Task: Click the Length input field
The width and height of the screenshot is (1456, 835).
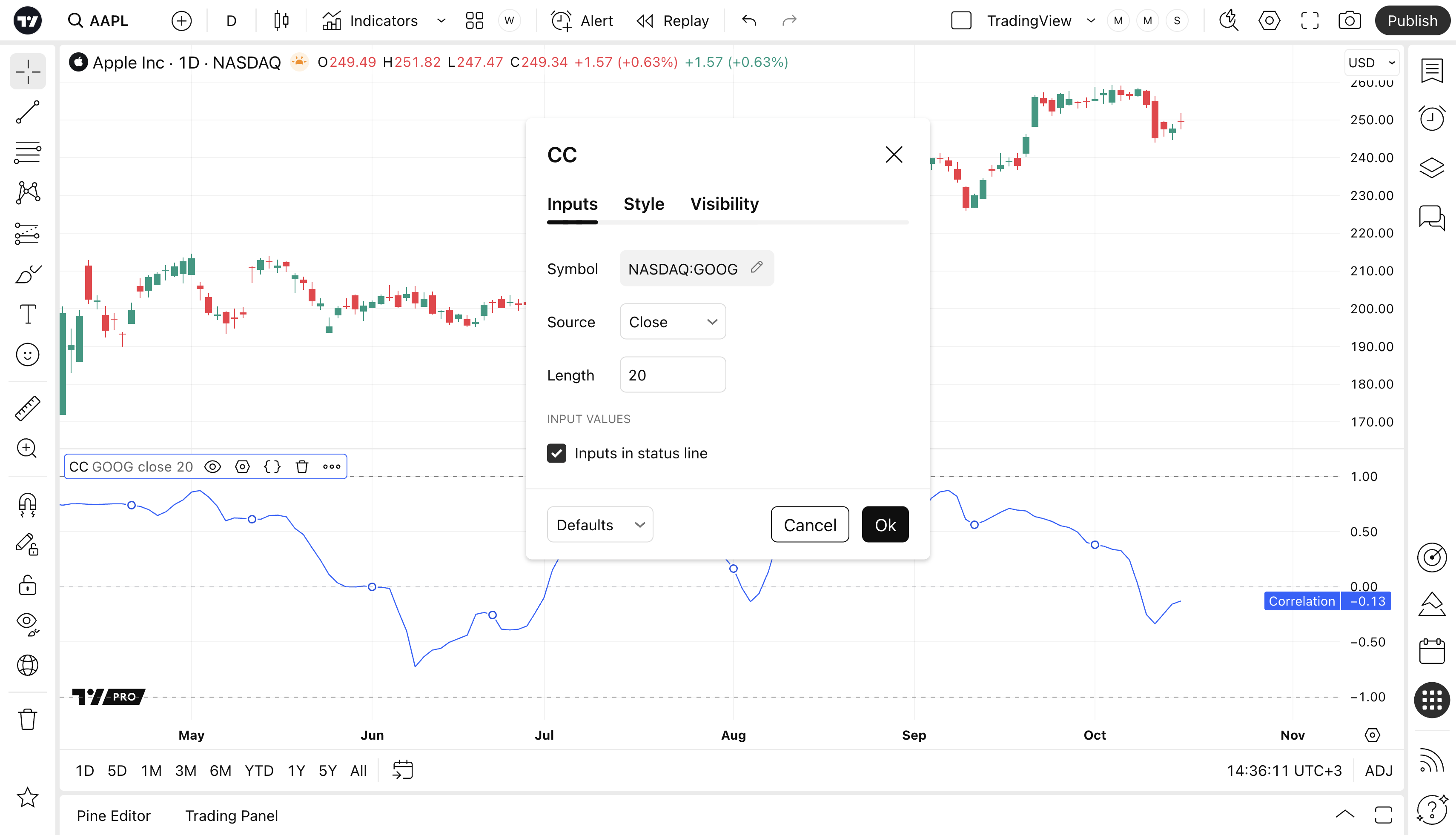Action: (x=672, y=375)
